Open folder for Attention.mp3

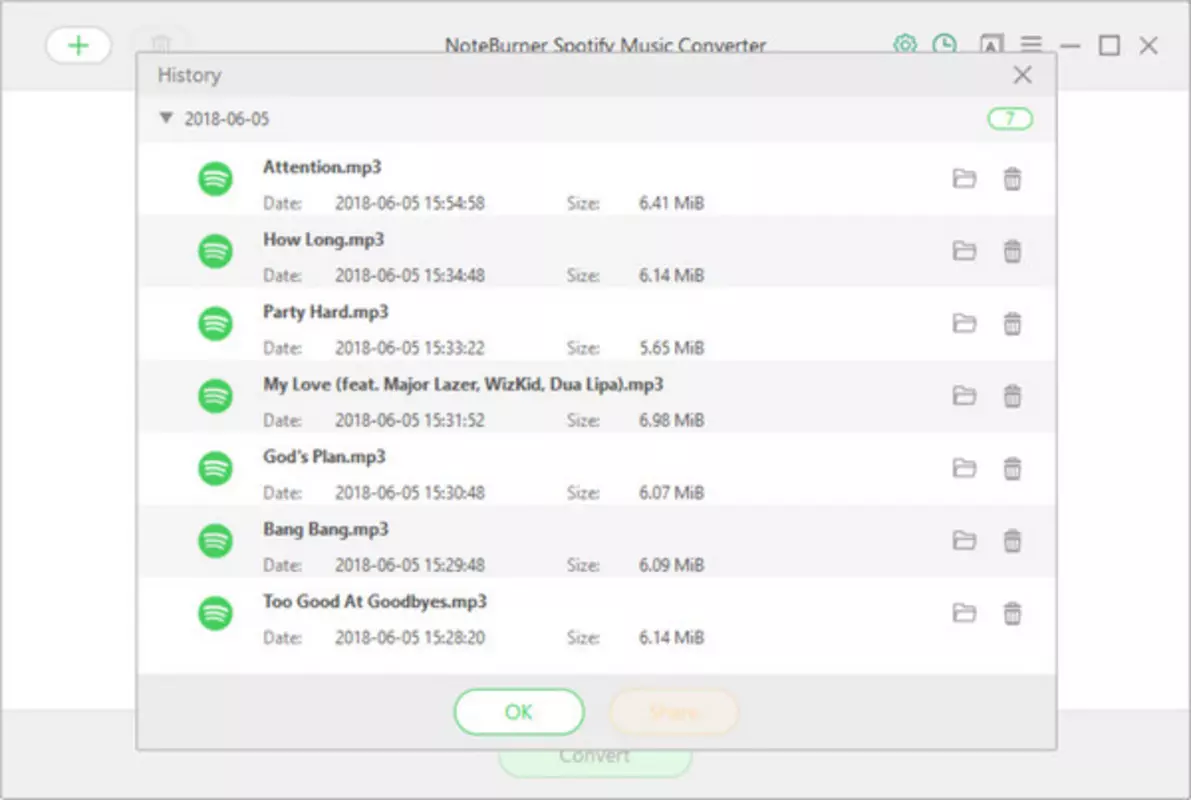pyautogui.click(x=964, y=179)
